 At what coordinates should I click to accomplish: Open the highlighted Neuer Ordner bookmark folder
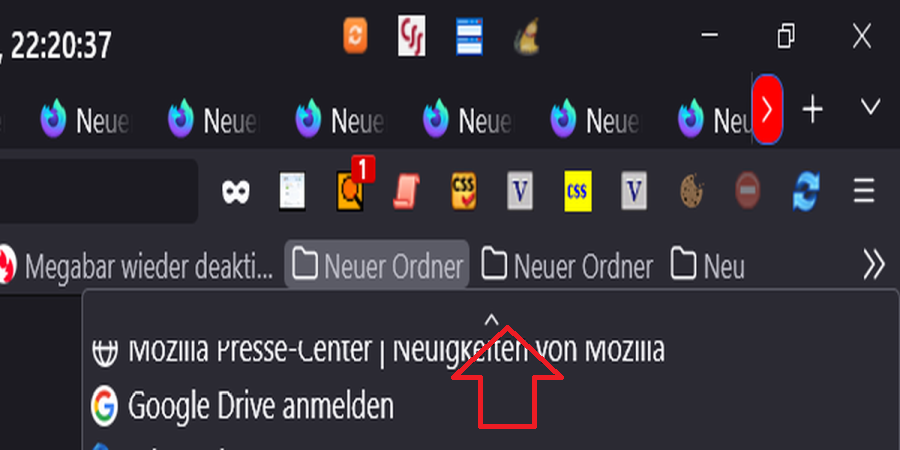click(x=377, y=265)
